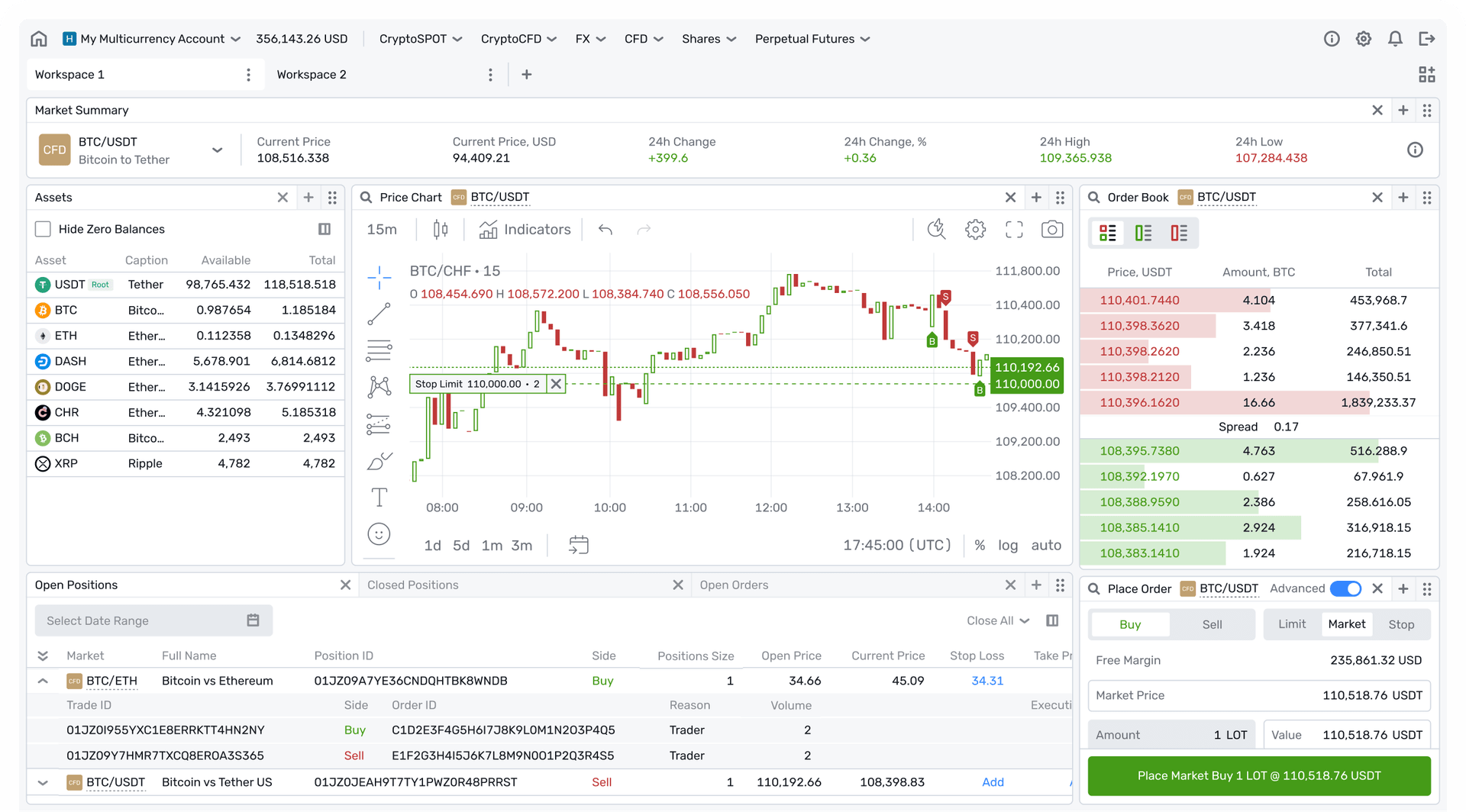Open the trend line drawing tool
The height and width of the screenshot is (812, 1466).
click(378, 314)
